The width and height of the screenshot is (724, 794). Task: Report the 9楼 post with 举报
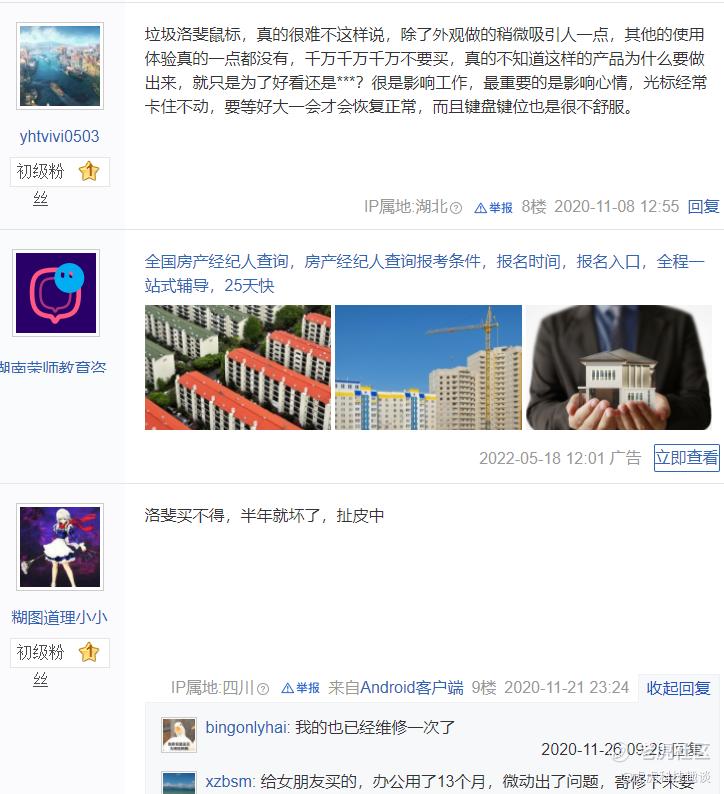coord(300,688)
